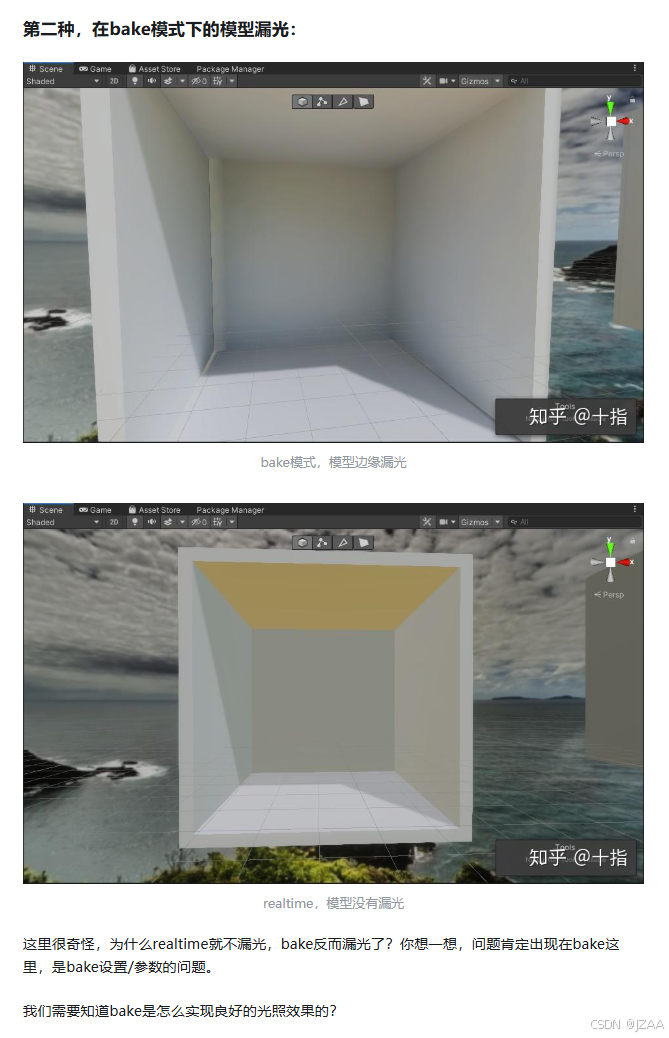Select the cube tool in the lower overlay toolbar

coord(302,543)
